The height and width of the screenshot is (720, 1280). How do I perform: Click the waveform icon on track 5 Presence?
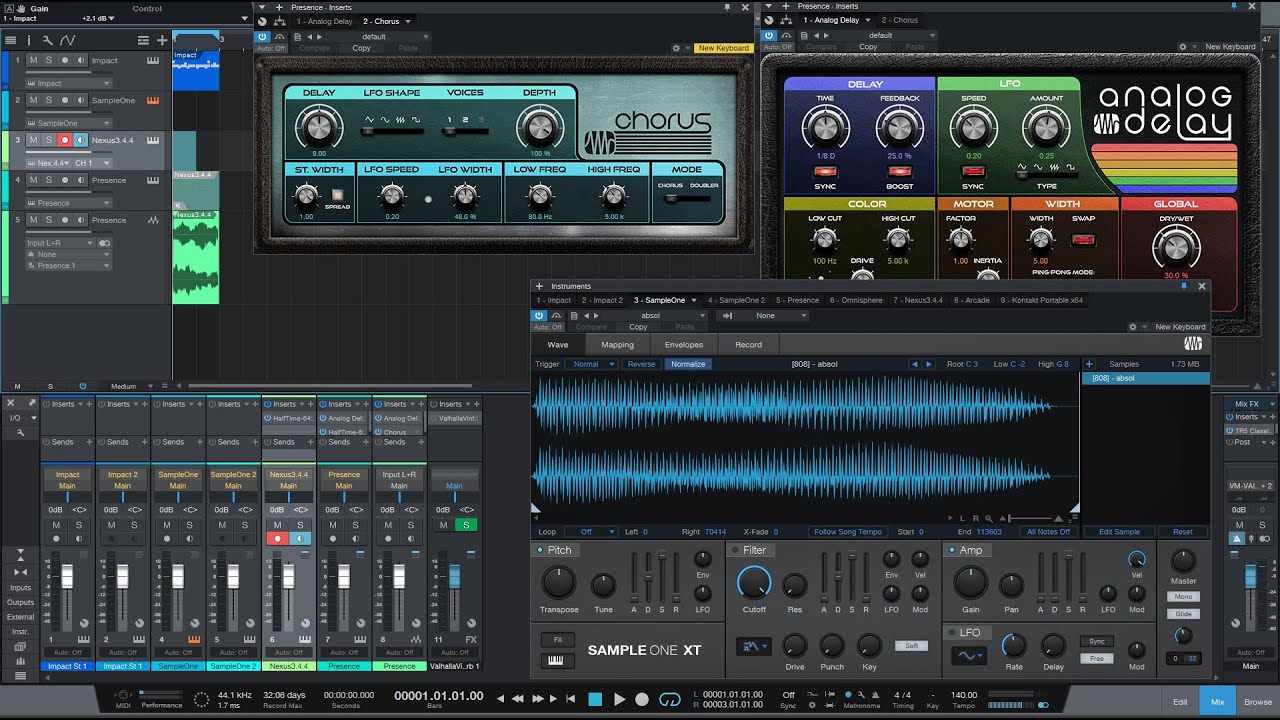pos(153,220)
